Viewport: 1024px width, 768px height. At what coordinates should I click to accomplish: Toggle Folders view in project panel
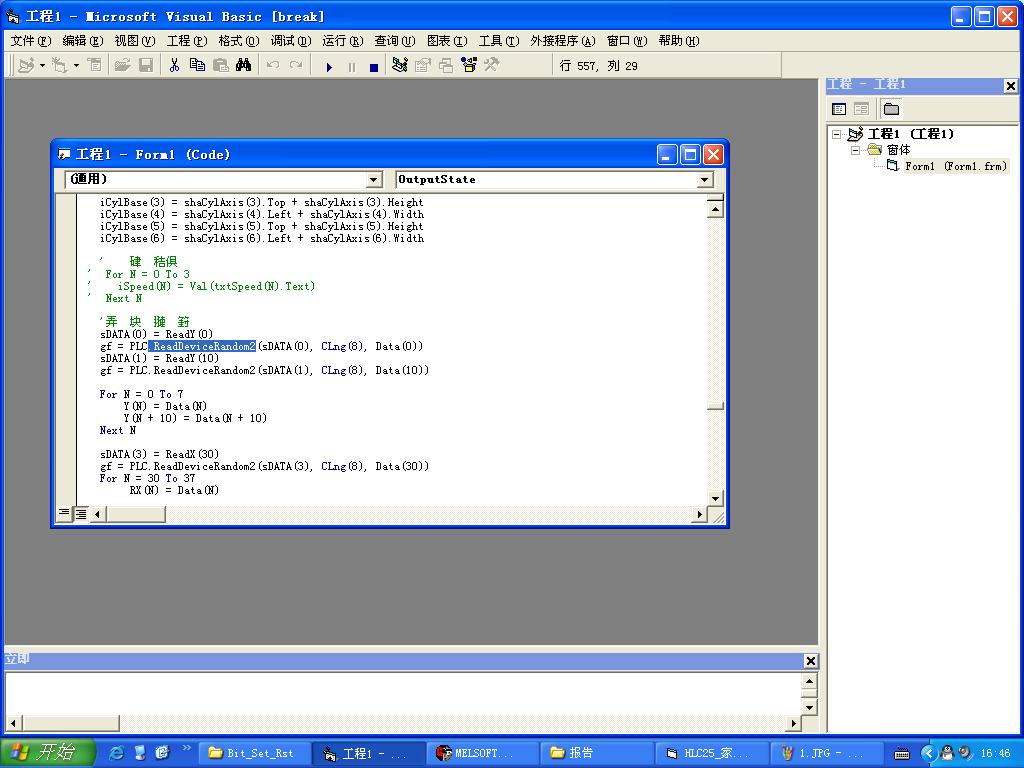tap(891, 109)
